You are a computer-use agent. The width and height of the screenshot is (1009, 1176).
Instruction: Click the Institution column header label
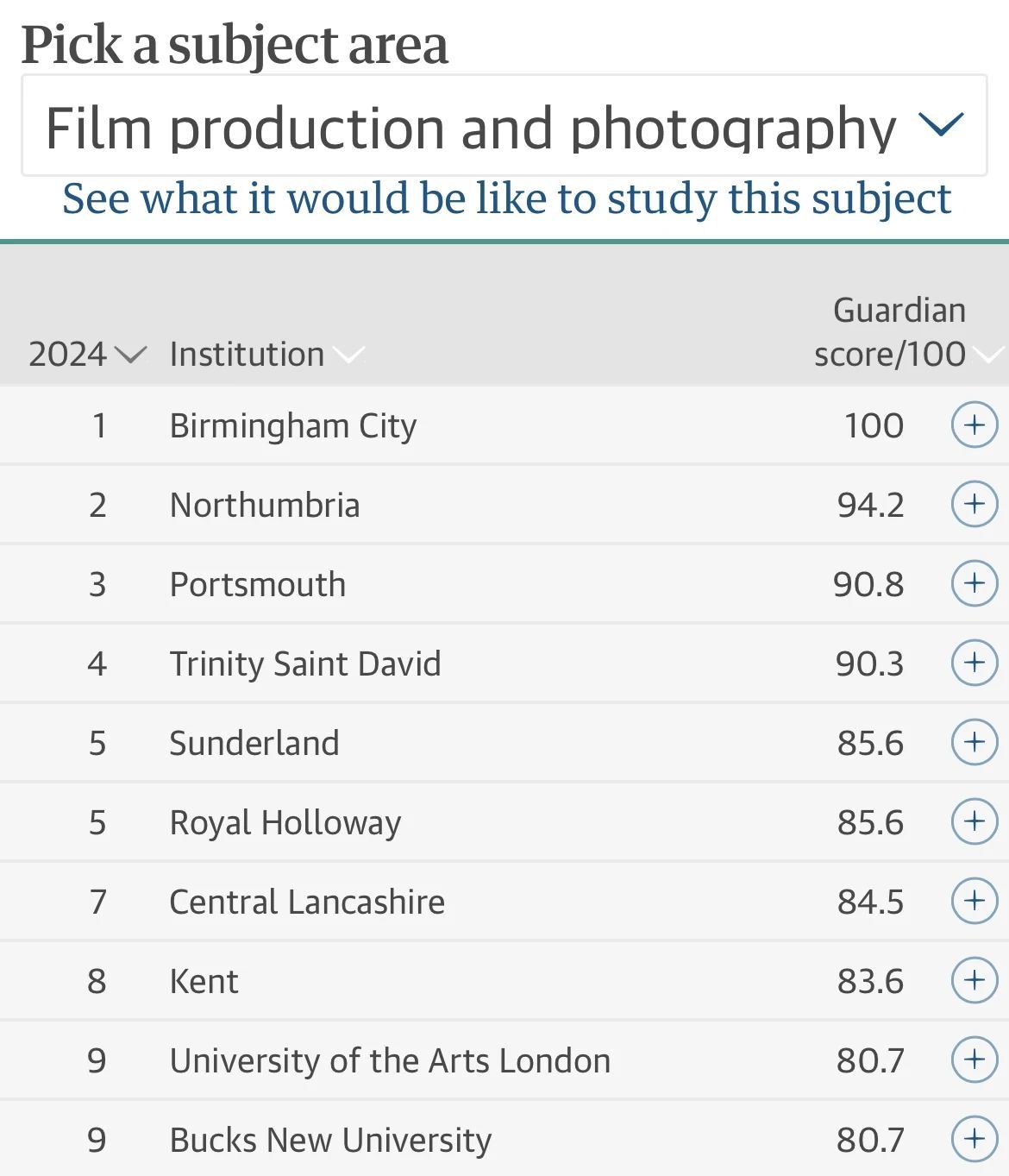click(247, 355)
